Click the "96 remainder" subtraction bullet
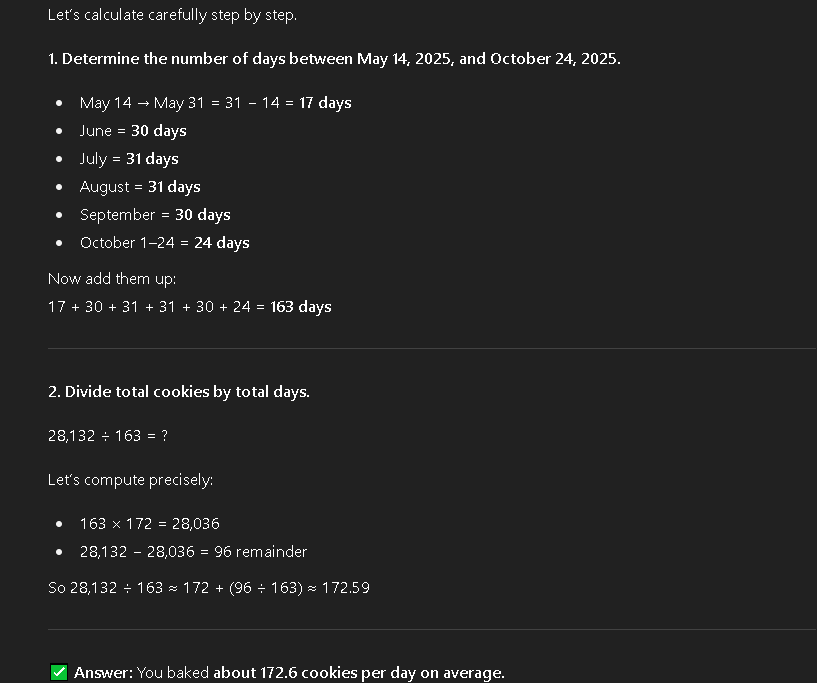The height and width of the screenshot is (683, 817). point(193,552)
